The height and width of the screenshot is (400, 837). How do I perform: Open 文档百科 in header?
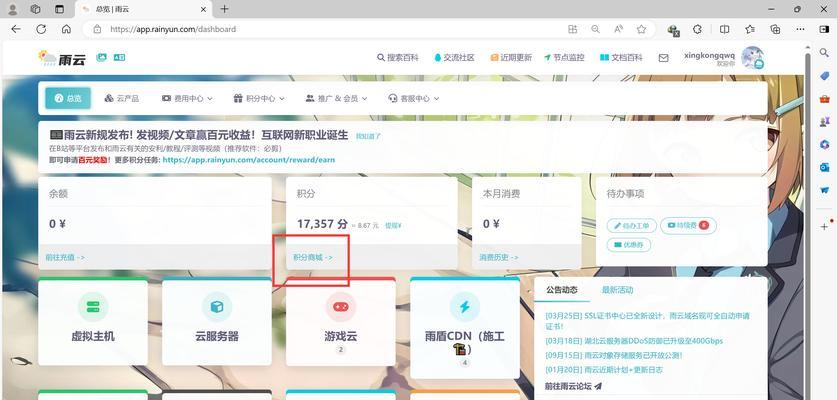pos(621,58)
